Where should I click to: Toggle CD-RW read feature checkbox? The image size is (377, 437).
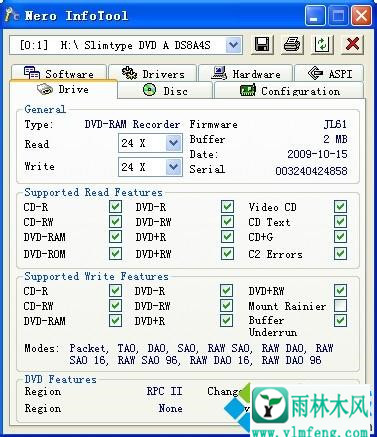pos(115,222)
